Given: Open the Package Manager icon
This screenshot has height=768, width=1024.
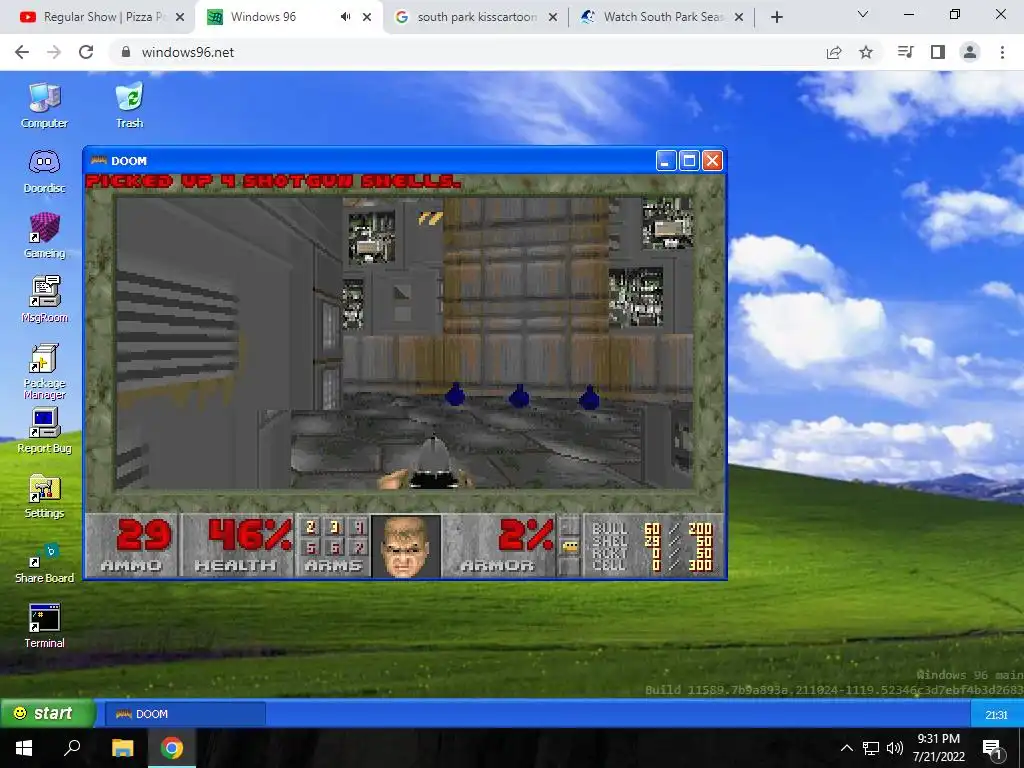Looking at the screenshot, I should (x=44, y=371).
